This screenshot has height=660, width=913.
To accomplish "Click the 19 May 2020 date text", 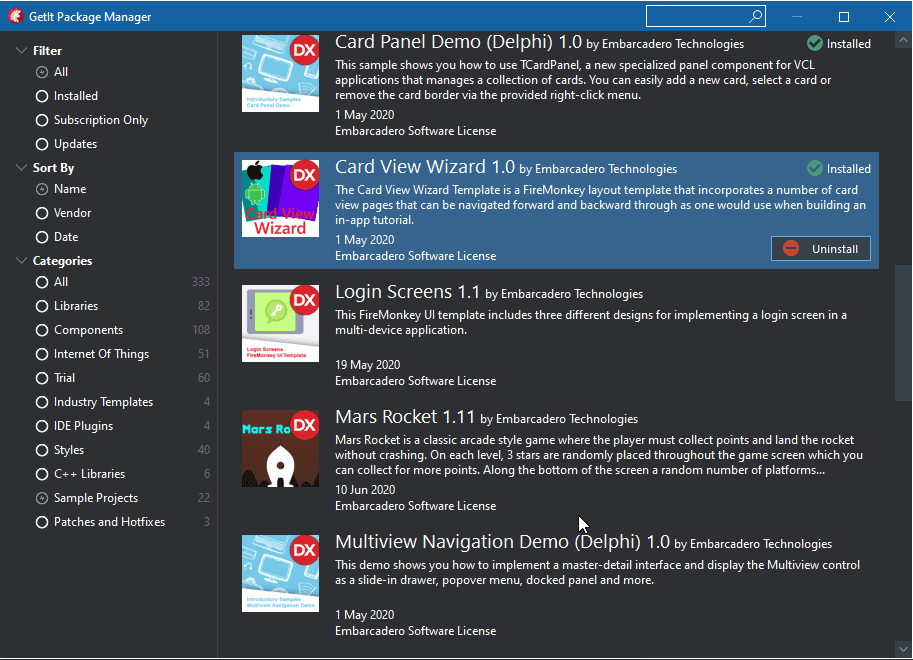I will [367, 365].
